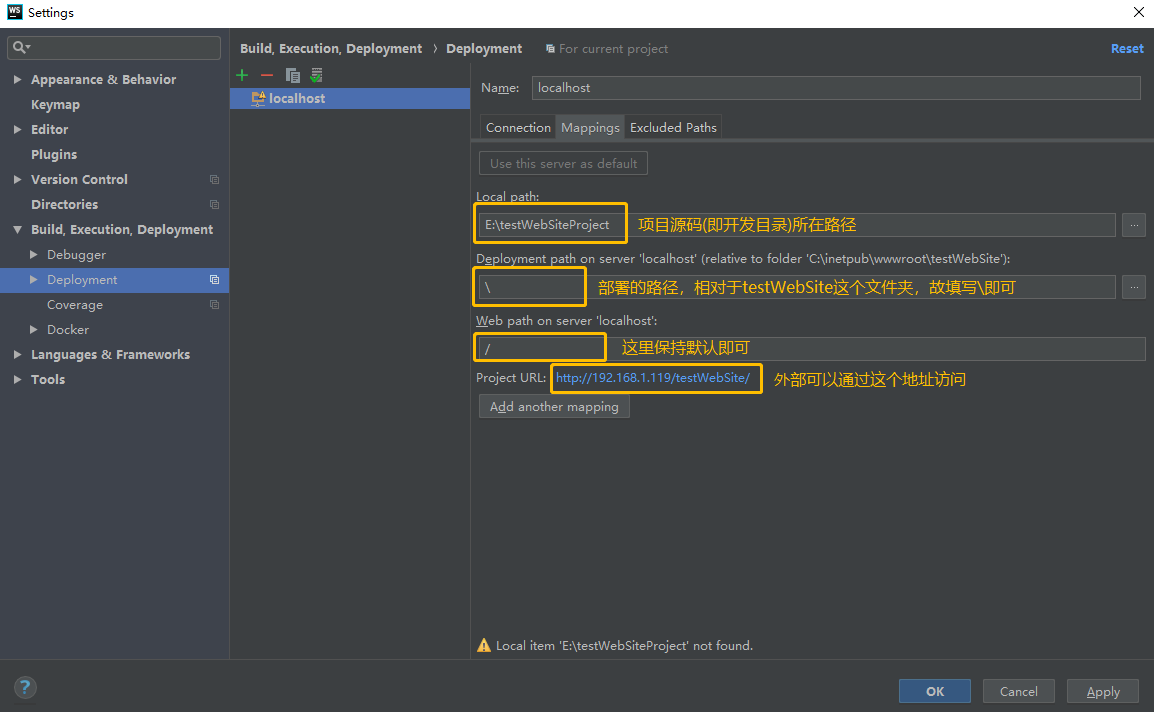Click the Apply button
1154x712 pixels.
coord(1103,691)
